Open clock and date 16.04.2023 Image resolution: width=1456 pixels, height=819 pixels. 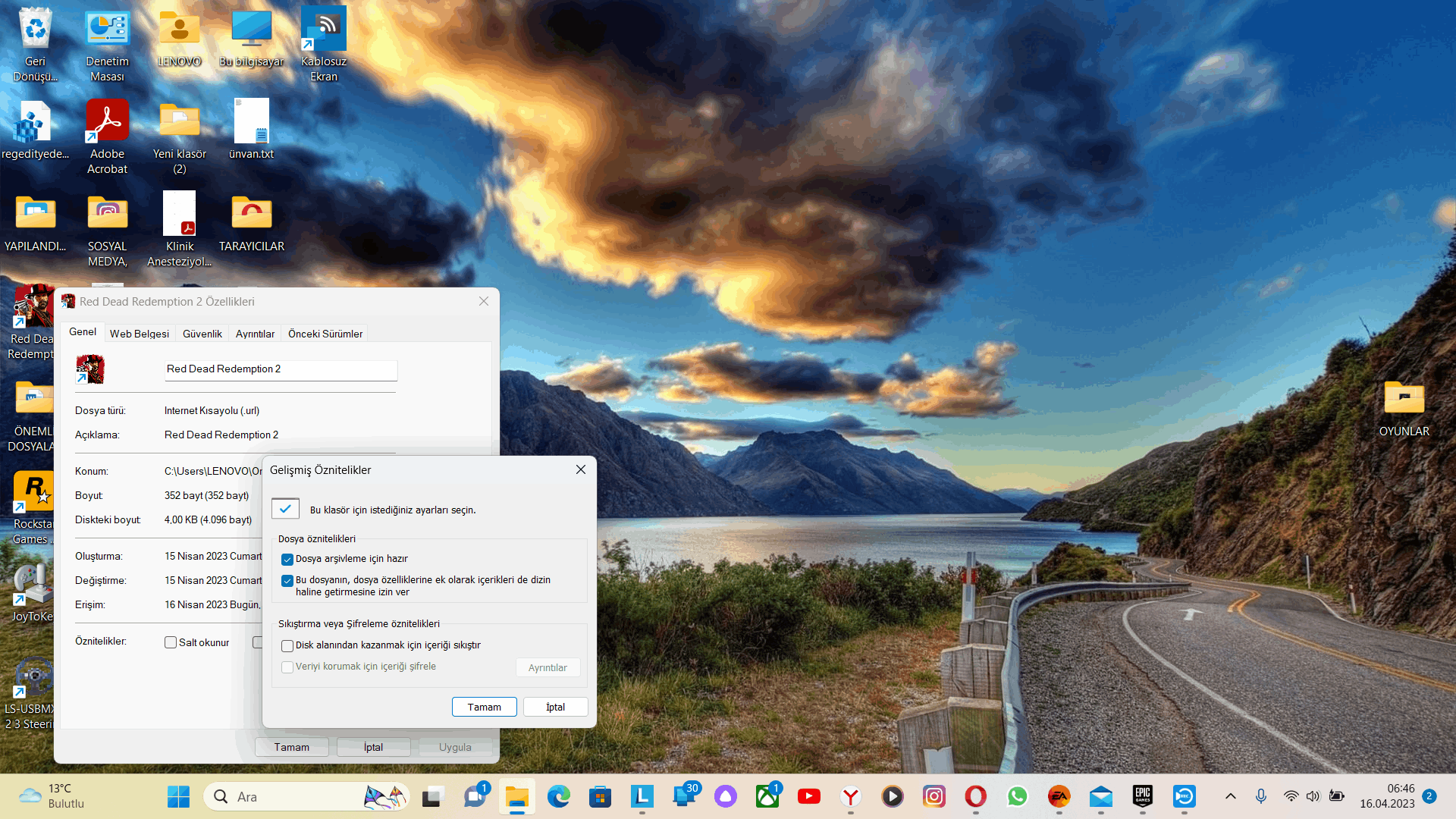[1387, 796]
